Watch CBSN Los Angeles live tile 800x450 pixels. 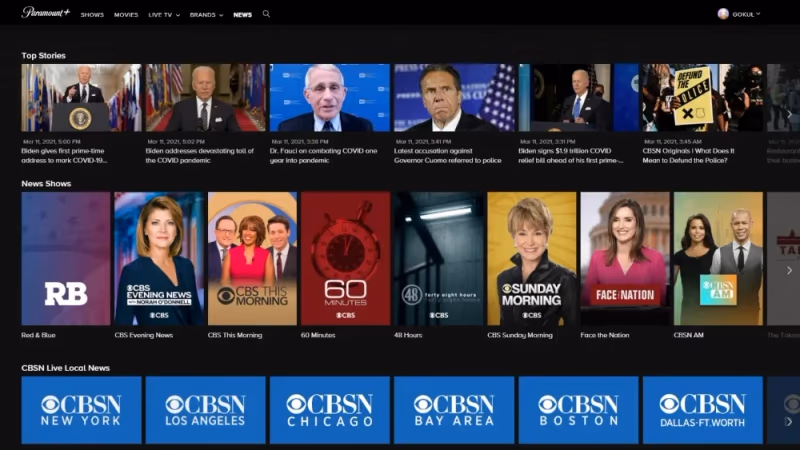coord(206,410)
